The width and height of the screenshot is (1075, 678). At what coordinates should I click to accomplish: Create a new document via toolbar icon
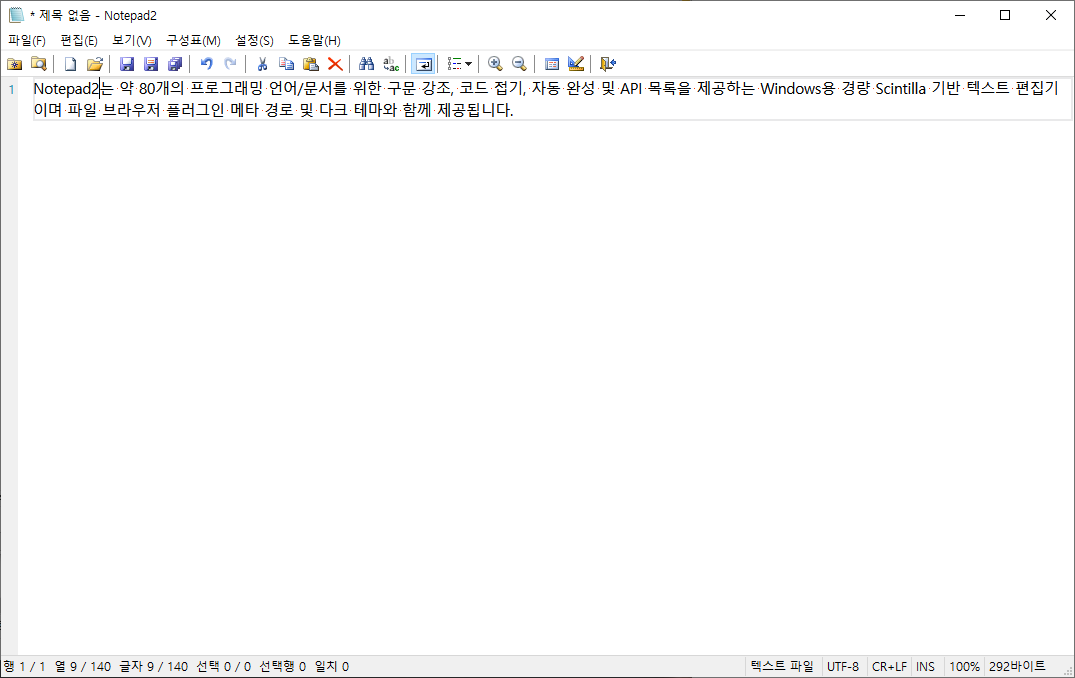69,63
